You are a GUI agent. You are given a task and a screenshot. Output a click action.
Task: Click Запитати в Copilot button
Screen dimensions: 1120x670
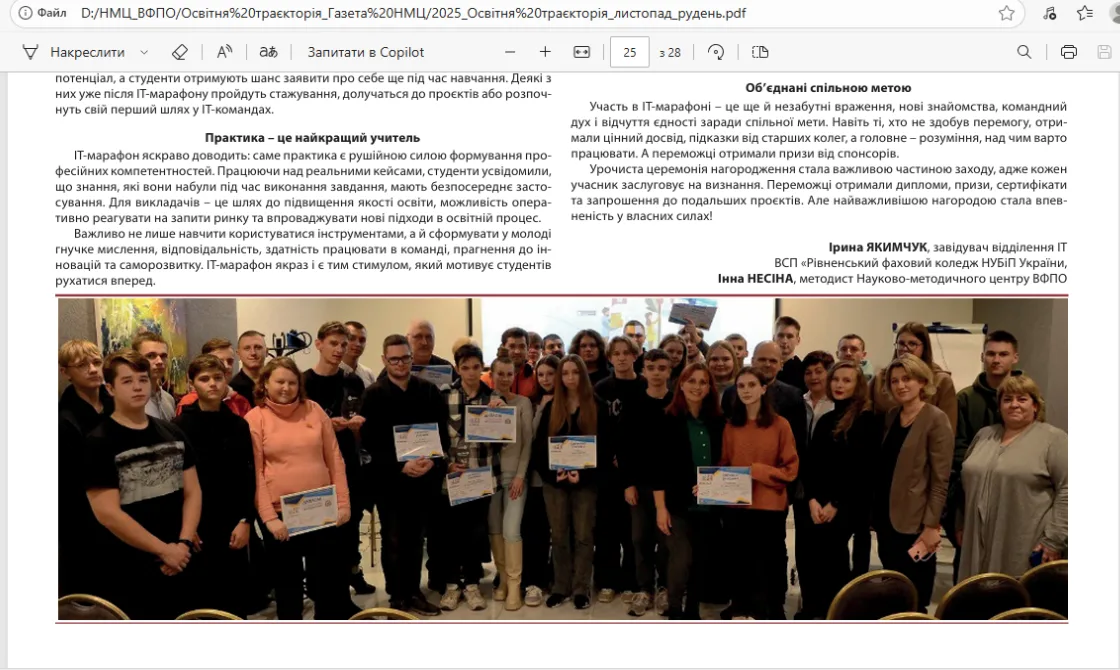[365, 52]
